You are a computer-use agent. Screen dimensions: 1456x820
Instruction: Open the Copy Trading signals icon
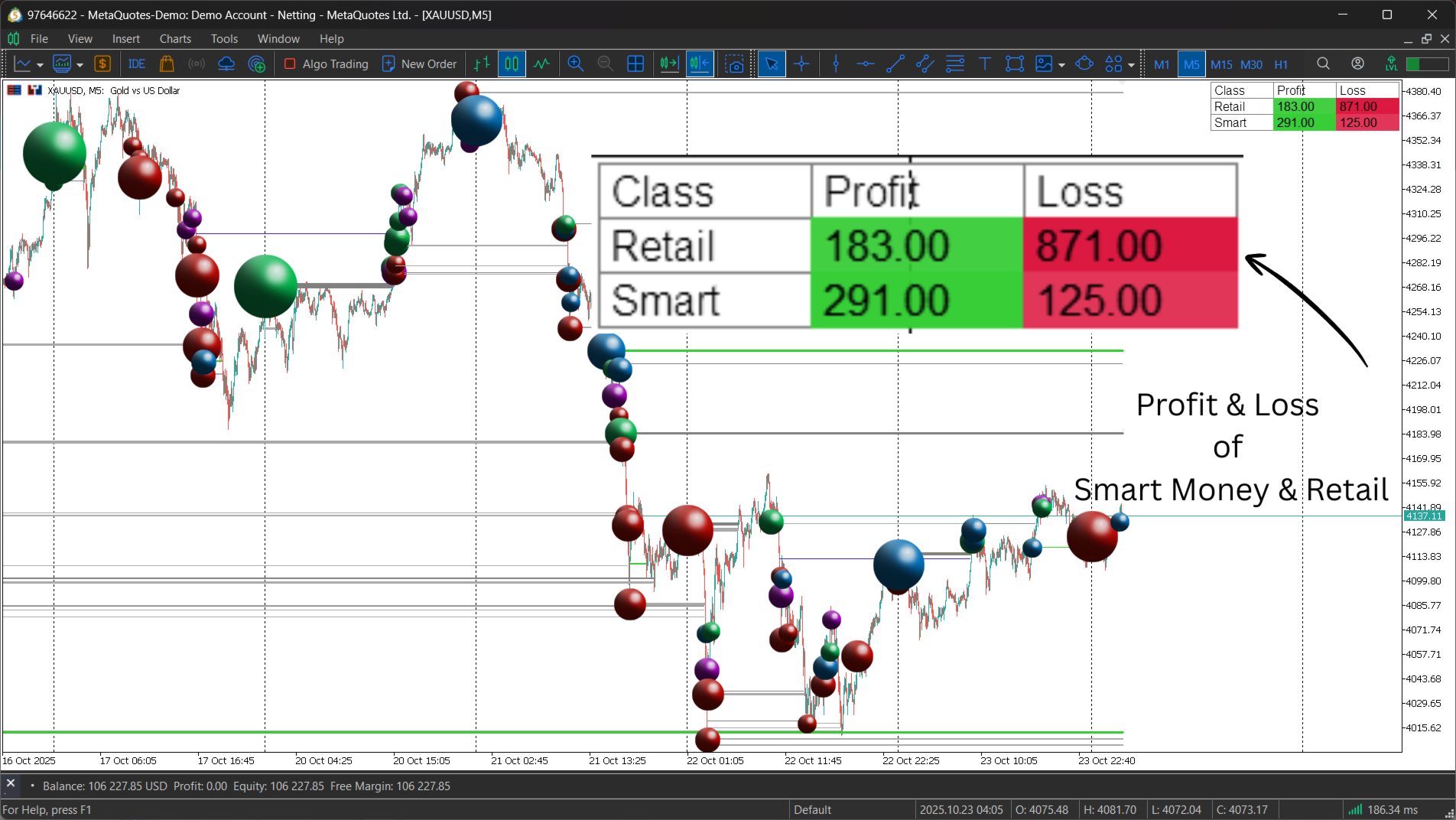pos(257,64)
